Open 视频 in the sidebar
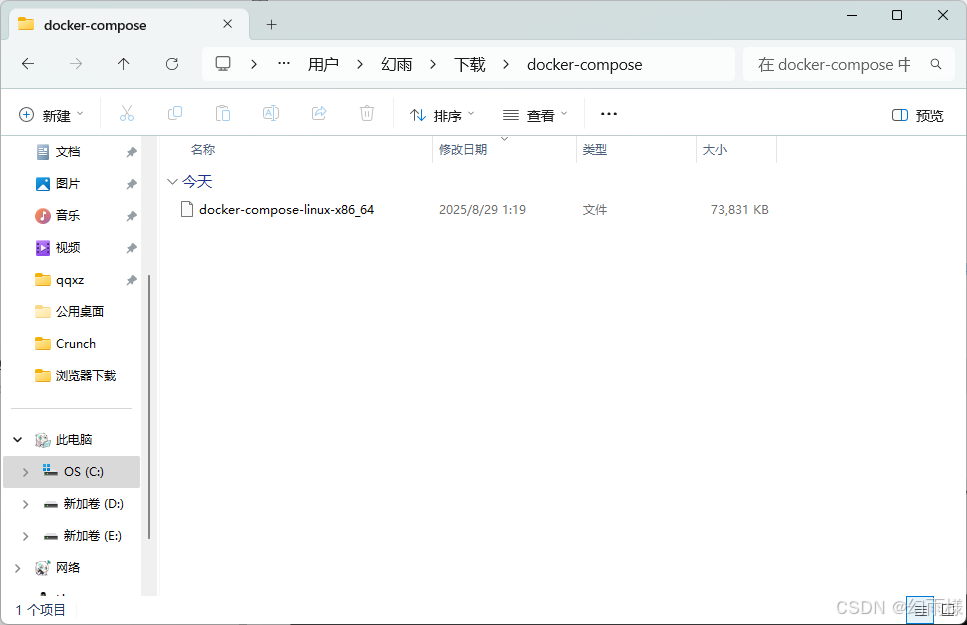The height and width of the screenshot is (625, 967). pos(68,248)
